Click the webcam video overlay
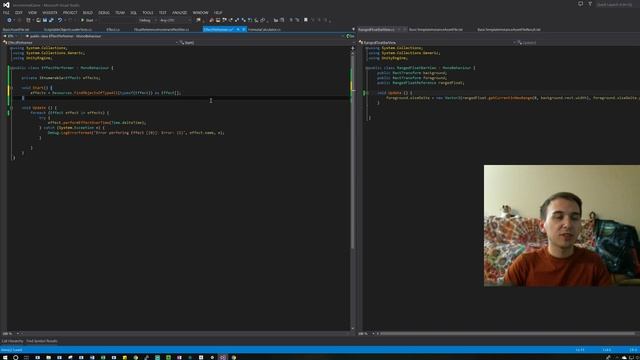This screenshot has height=360, width=640. [562, 226]
